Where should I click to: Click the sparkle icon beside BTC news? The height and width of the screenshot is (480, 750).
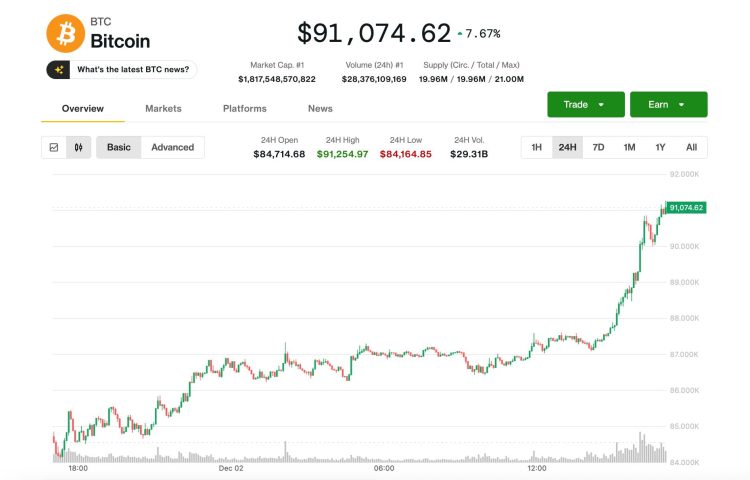tap(60, 69)
